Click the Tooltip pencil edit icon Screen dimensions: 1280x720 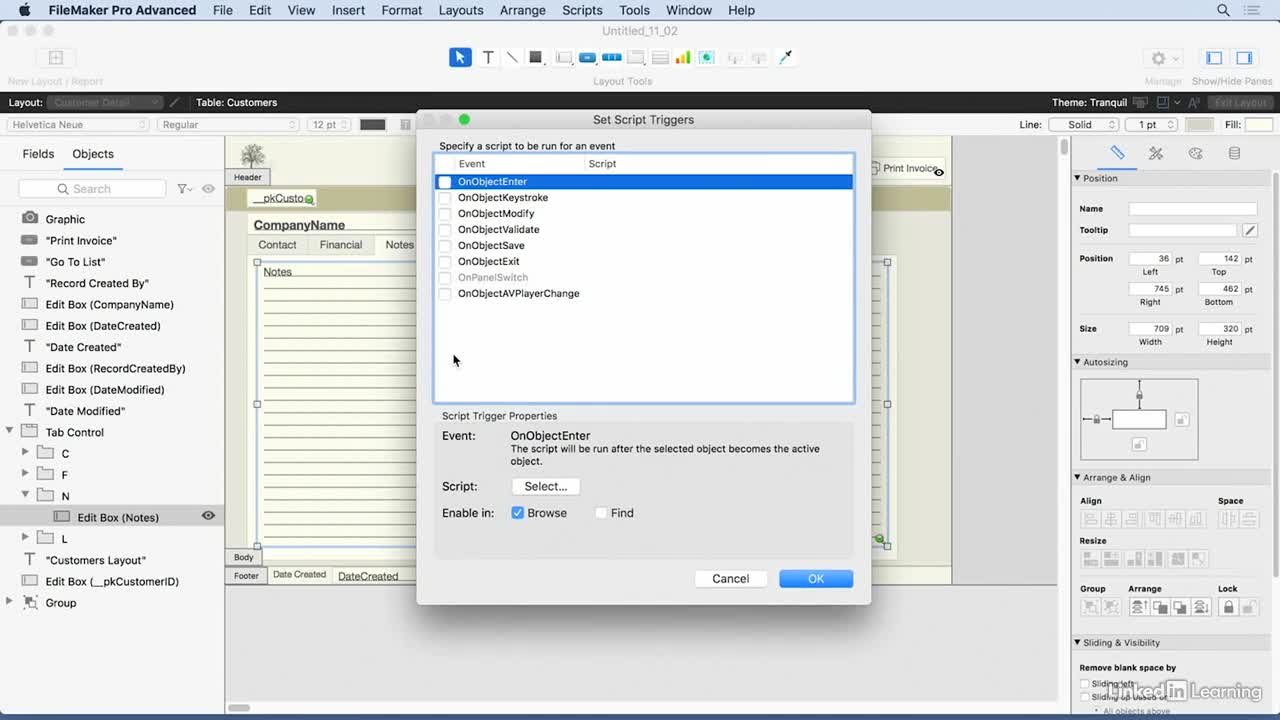[x=1250, y=230]
